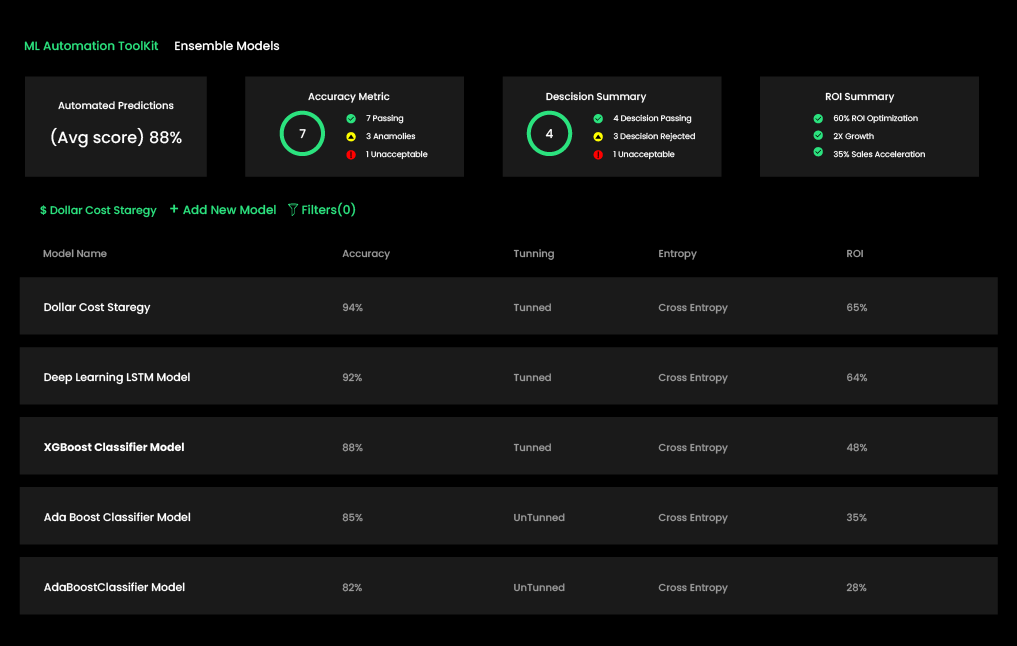
Task: Click green check beside 4 Descision Passing
Action: pyautogui.click(x=598, y=118)
